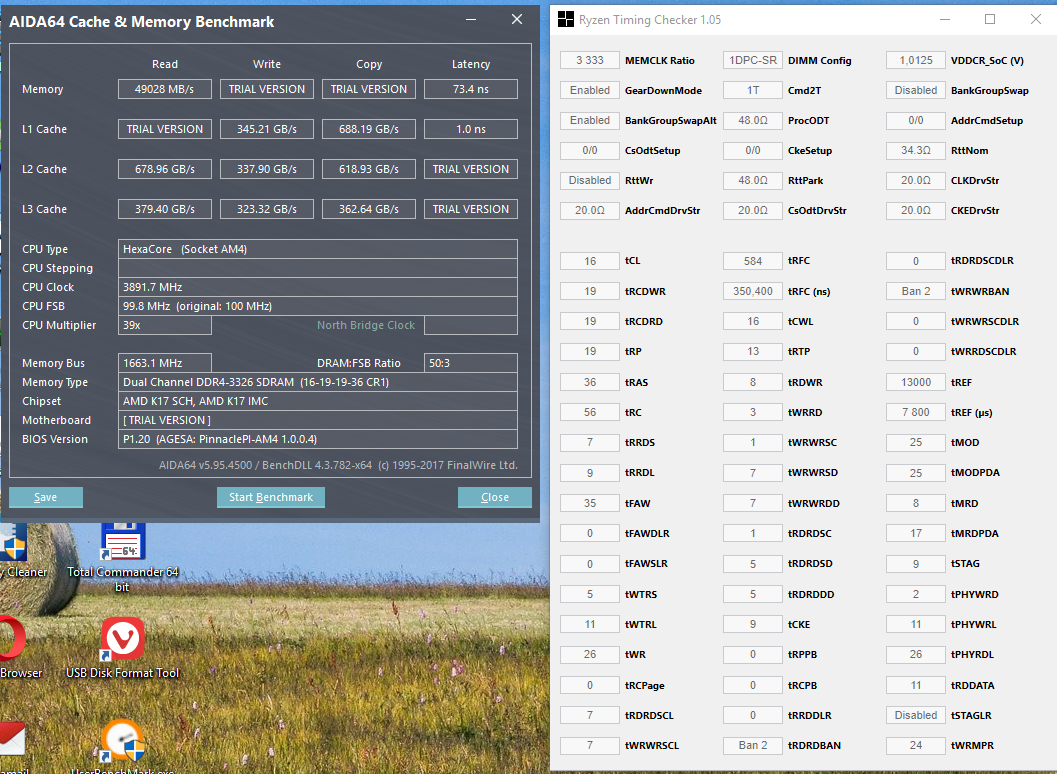Click the Cmd2T 1T value
Image resolution: width=1057 pixels, height=774 pixels.
753,90
